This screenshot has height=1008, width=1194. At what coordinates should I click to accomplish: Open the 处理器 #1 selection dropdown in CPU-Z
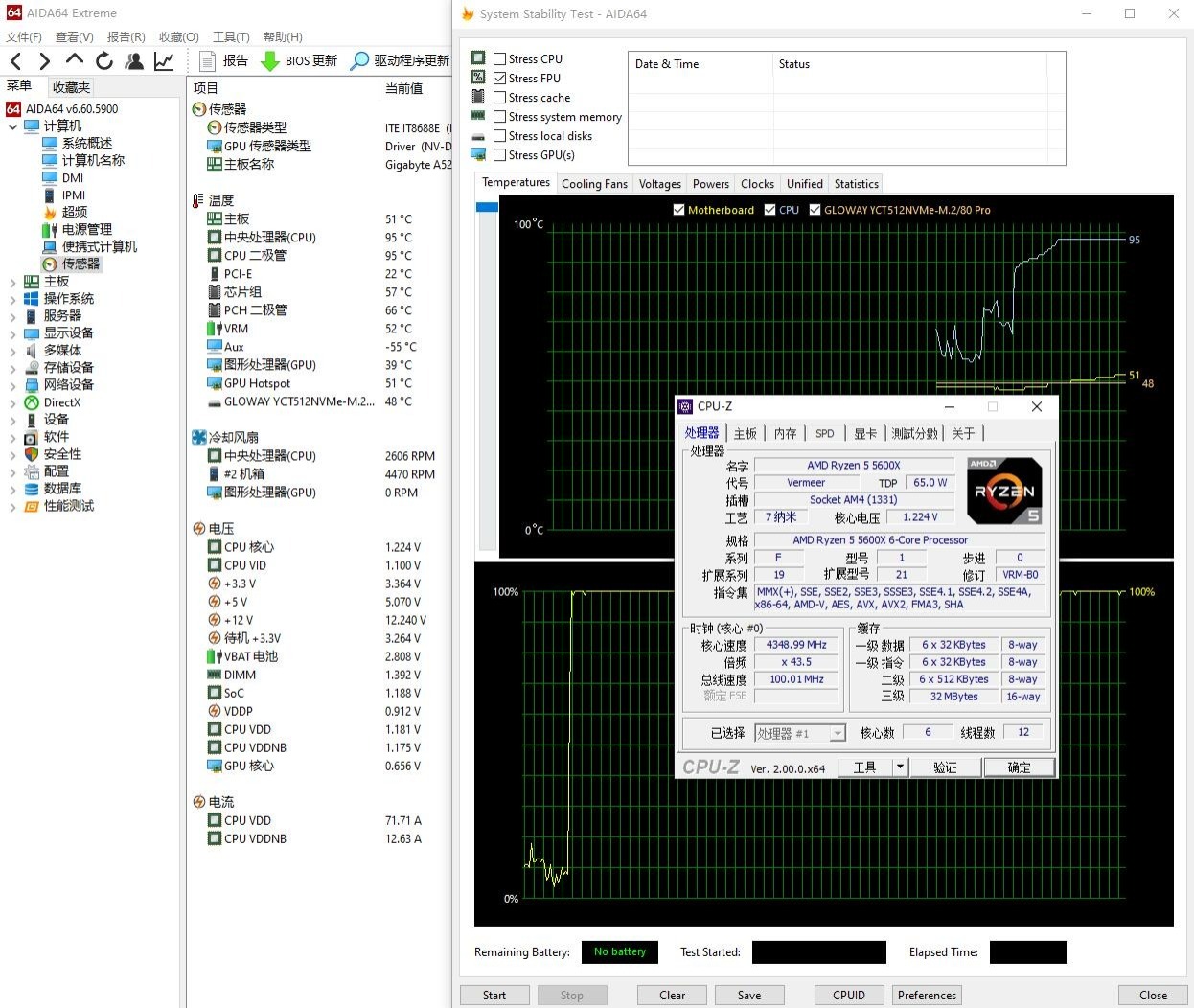[838, 733]
